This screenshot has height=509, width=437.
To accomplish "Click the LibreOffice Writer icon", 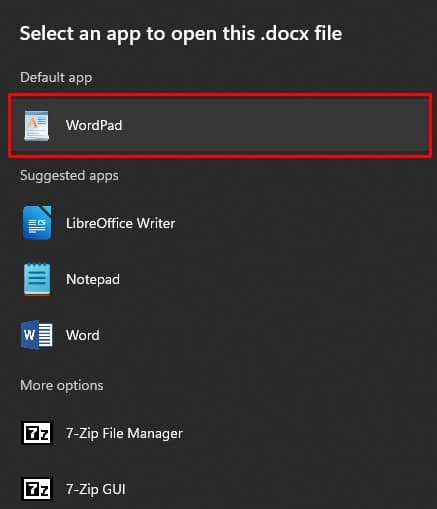I will pyautogui.click(x=37, y=223).
